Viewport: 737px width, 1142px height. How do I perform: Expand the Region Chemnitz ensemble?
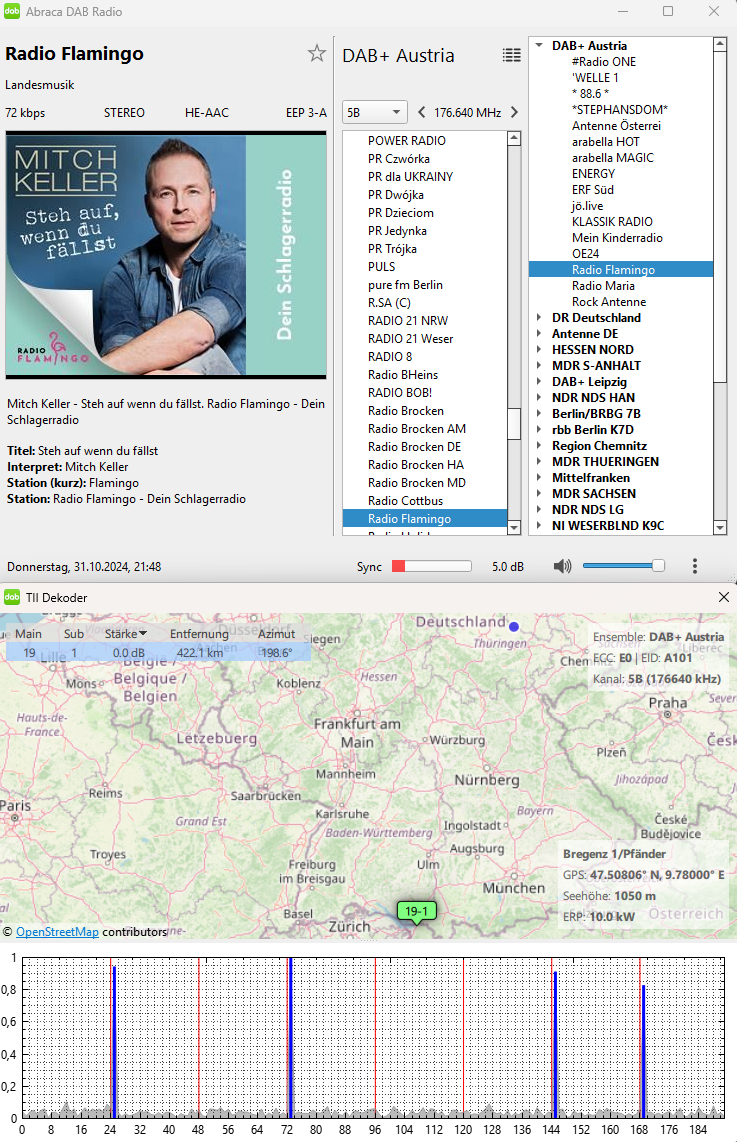pyautogui.click(x=539, y=446)
